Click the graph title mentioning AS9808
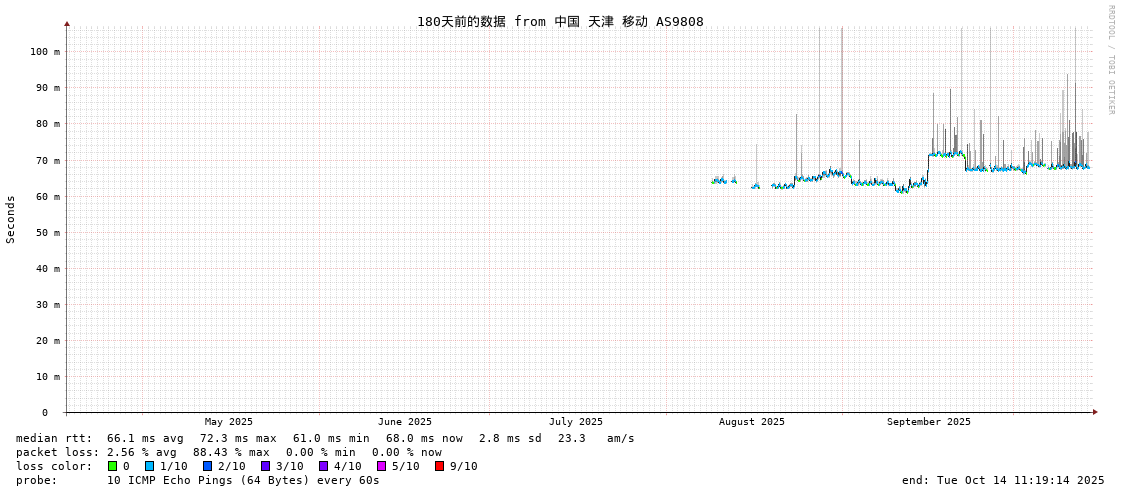 [x=560, y=21]
